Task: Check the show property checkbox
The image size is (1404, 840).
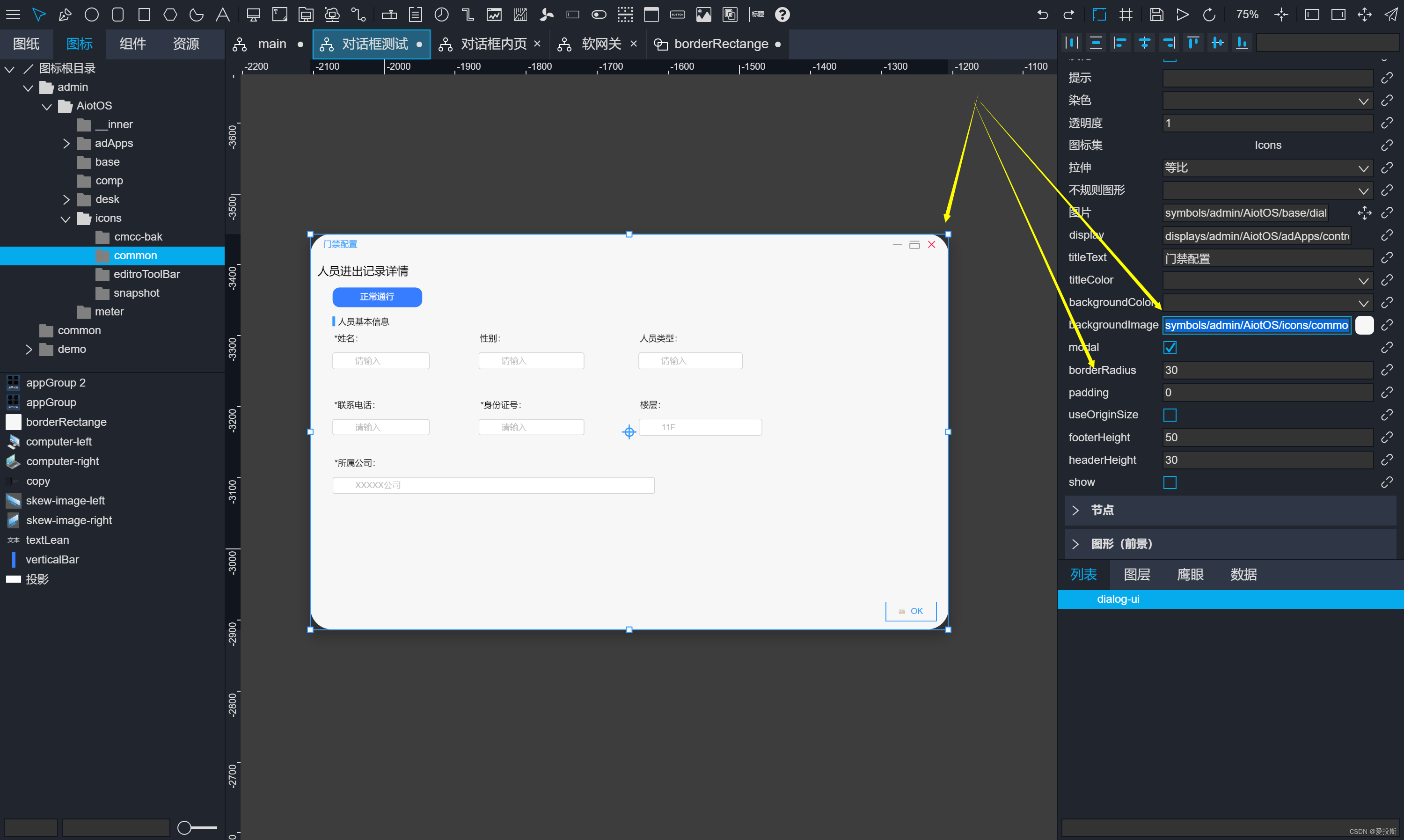Action: tap(1170, 482)
